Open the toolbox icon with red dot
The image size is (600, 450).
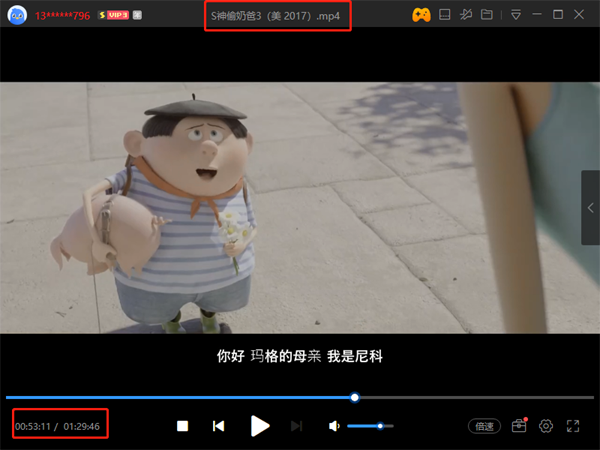[x=518, y=426]
